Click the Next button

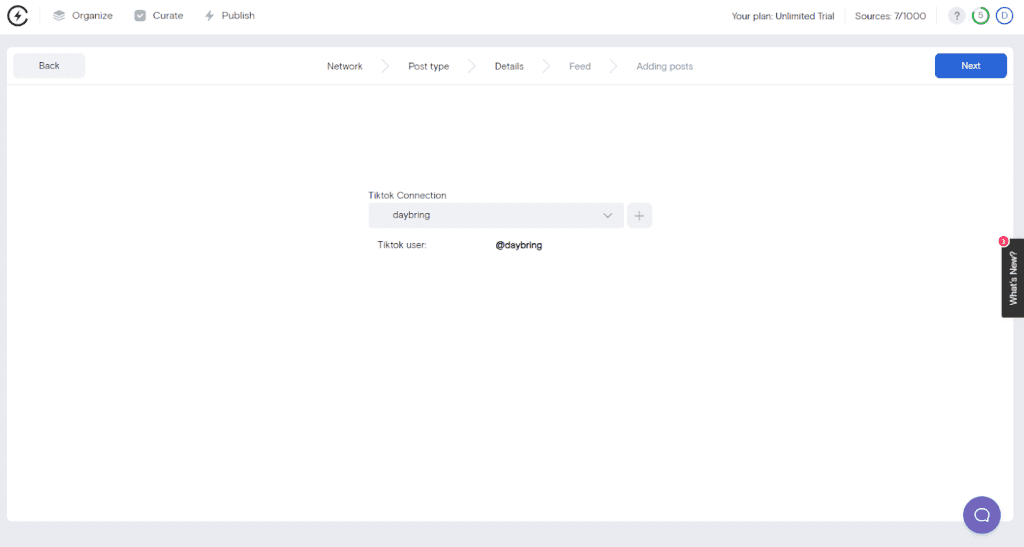[970, 65]
